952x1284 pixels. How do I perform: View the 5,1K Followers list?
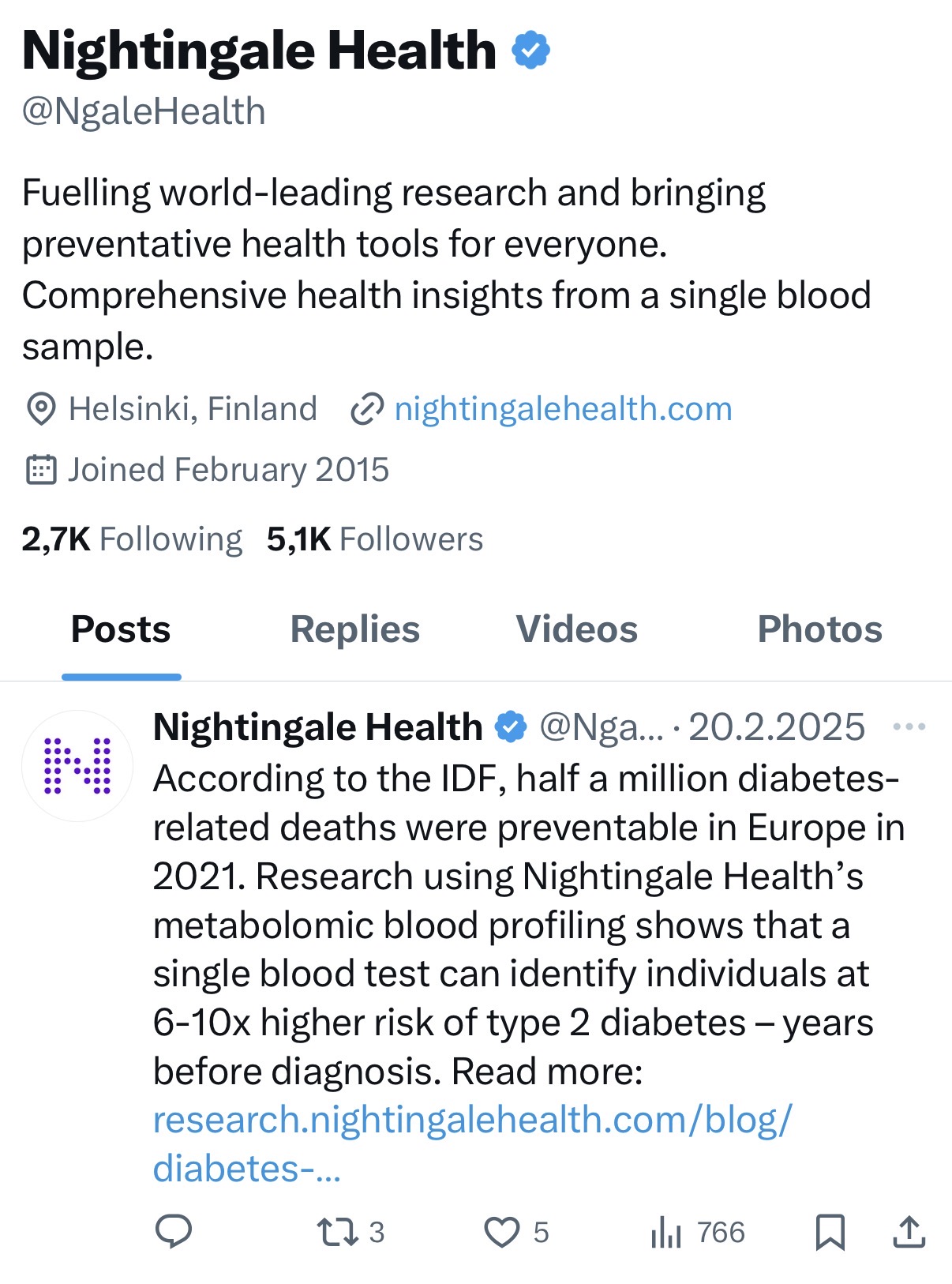374,539
